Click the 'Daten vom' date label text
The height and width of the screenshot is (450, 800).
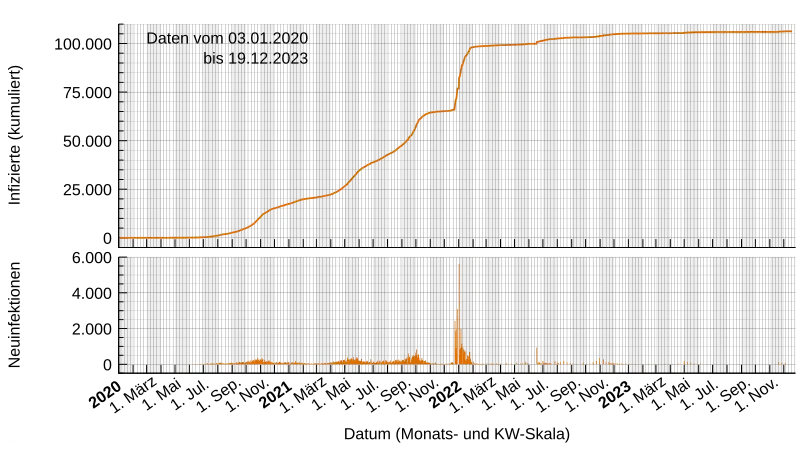(227, 38)
